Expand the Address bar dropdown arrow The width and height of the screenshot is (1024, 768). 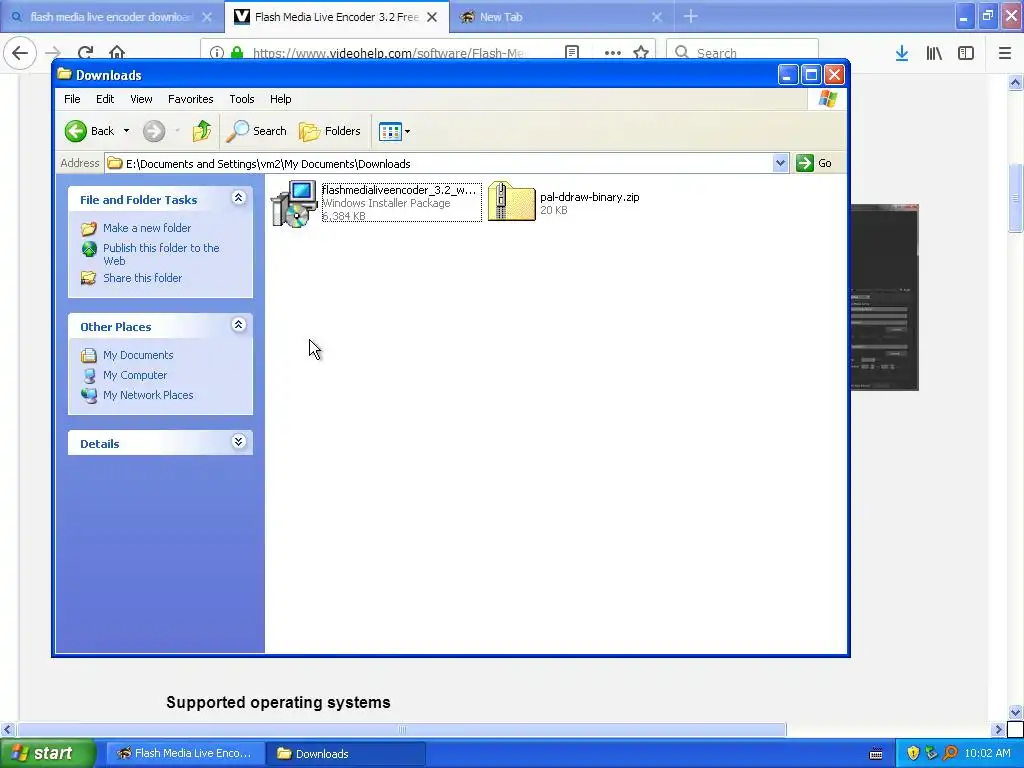pyautogui.click(x=780, y=163)
